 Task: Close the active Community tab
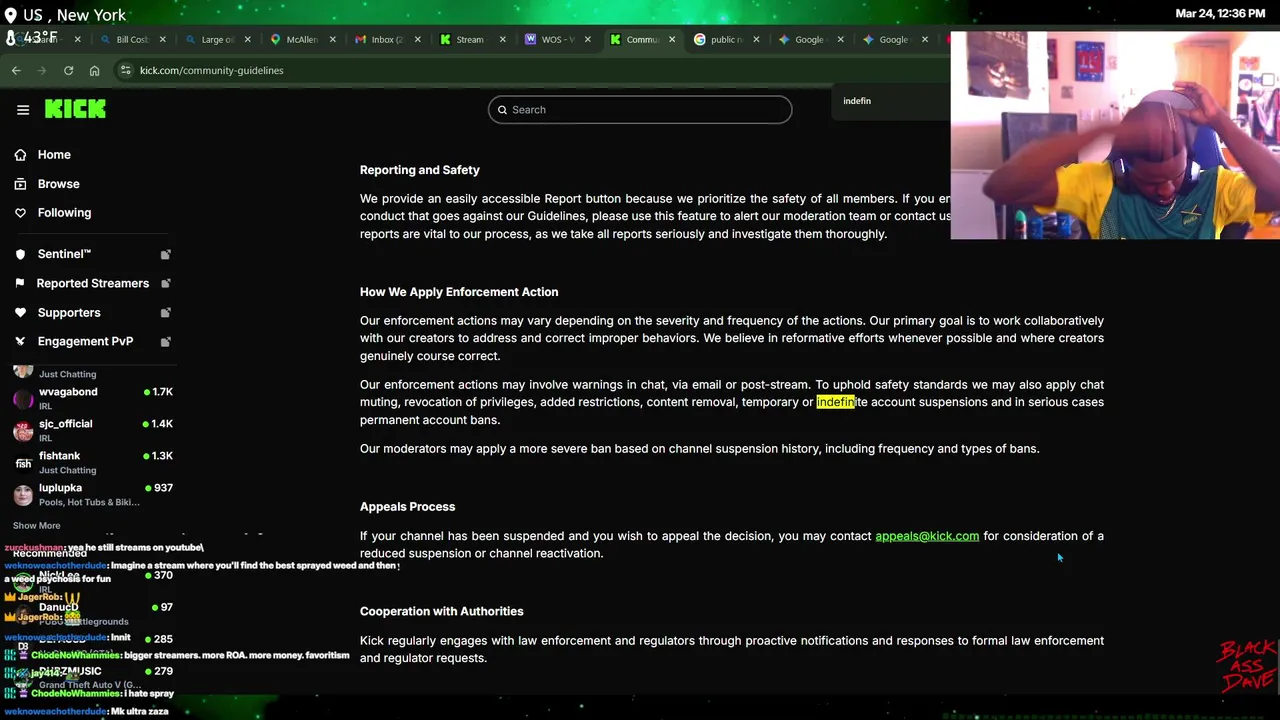[x=672, y=40]
